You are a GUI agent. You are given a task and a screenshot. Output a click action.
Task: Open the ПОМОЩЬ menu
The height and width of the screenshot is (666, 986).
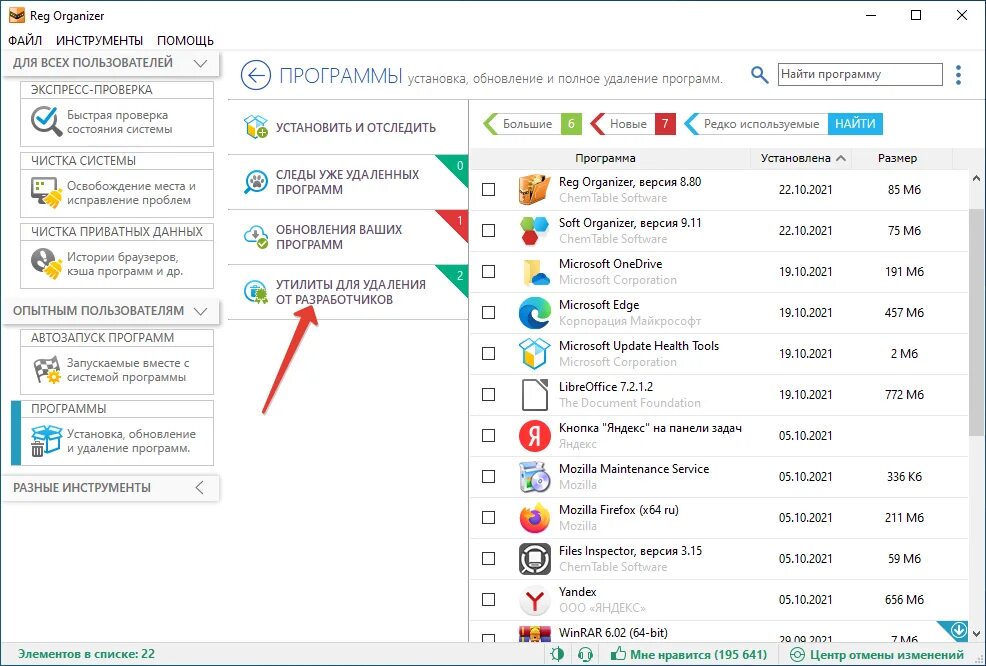(186, 40)
